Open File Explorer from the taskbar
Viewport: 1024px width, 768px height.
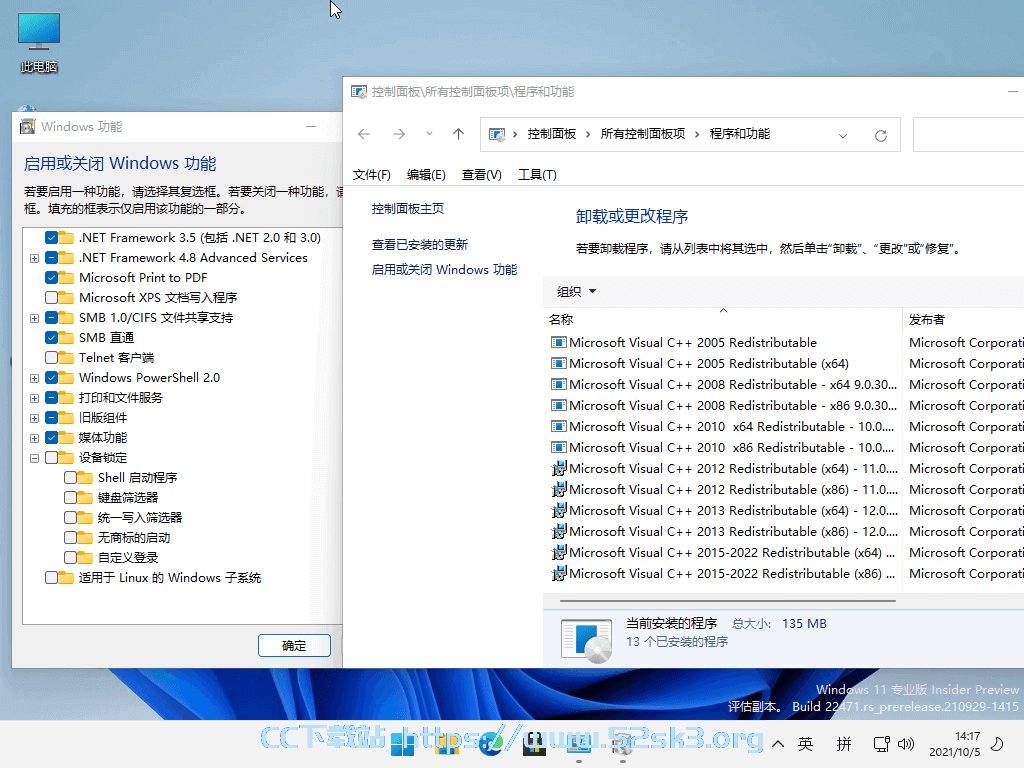click(447, 743)
